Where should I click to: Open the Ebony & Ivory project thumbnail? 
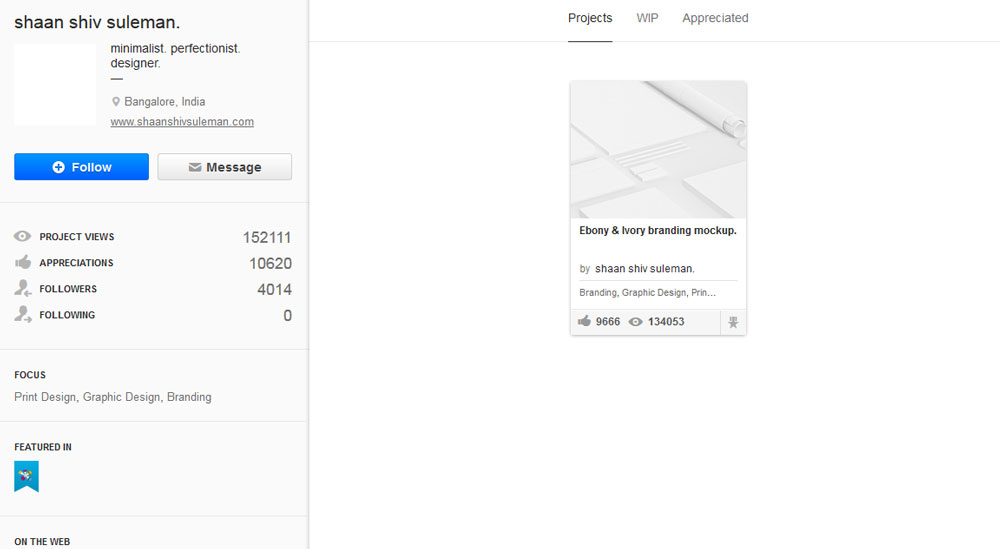[658, 150]
